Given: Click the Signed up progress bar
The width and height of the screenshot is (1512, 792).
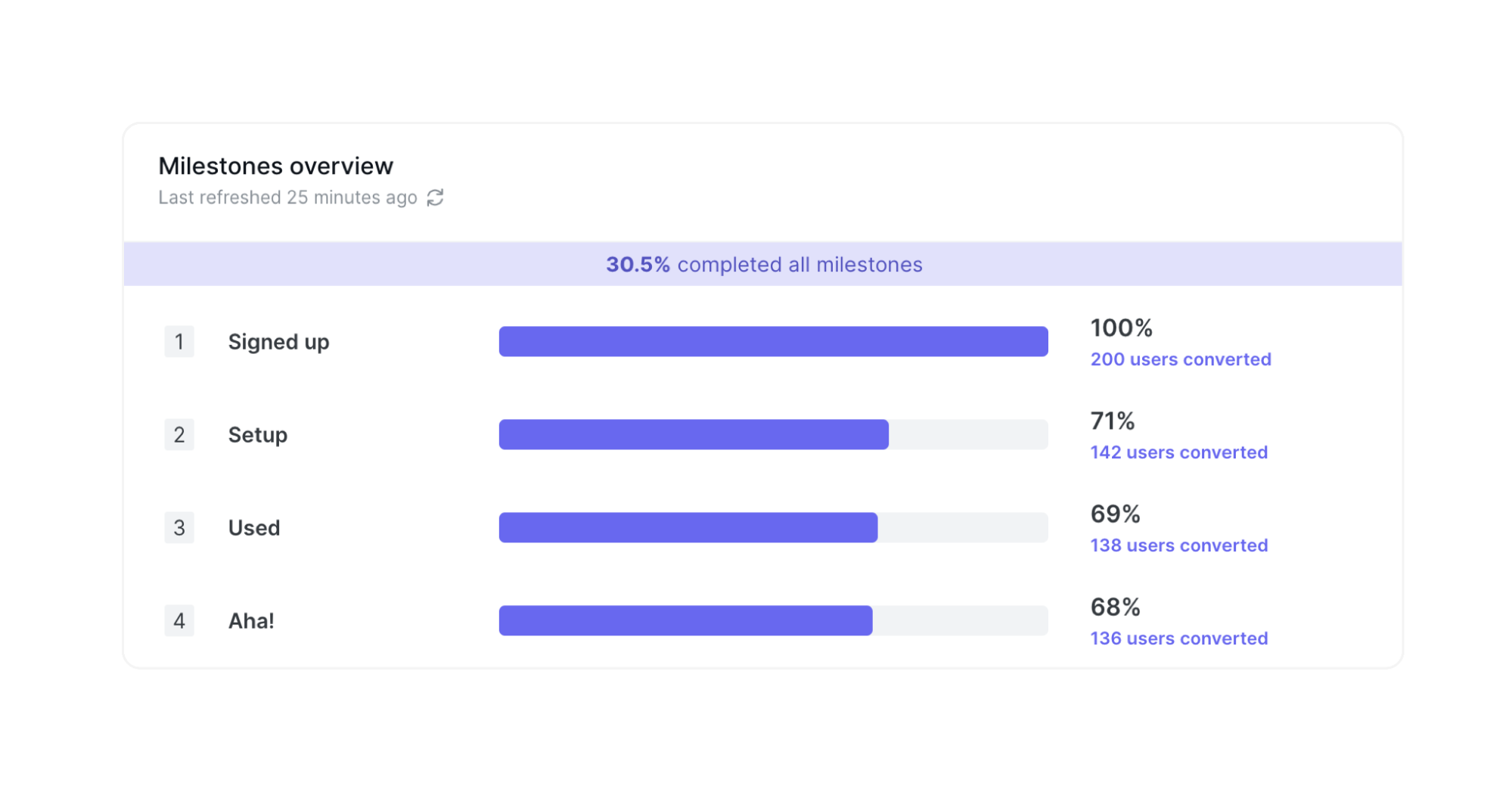Looking at the screenshot, I should click(772, 341).
